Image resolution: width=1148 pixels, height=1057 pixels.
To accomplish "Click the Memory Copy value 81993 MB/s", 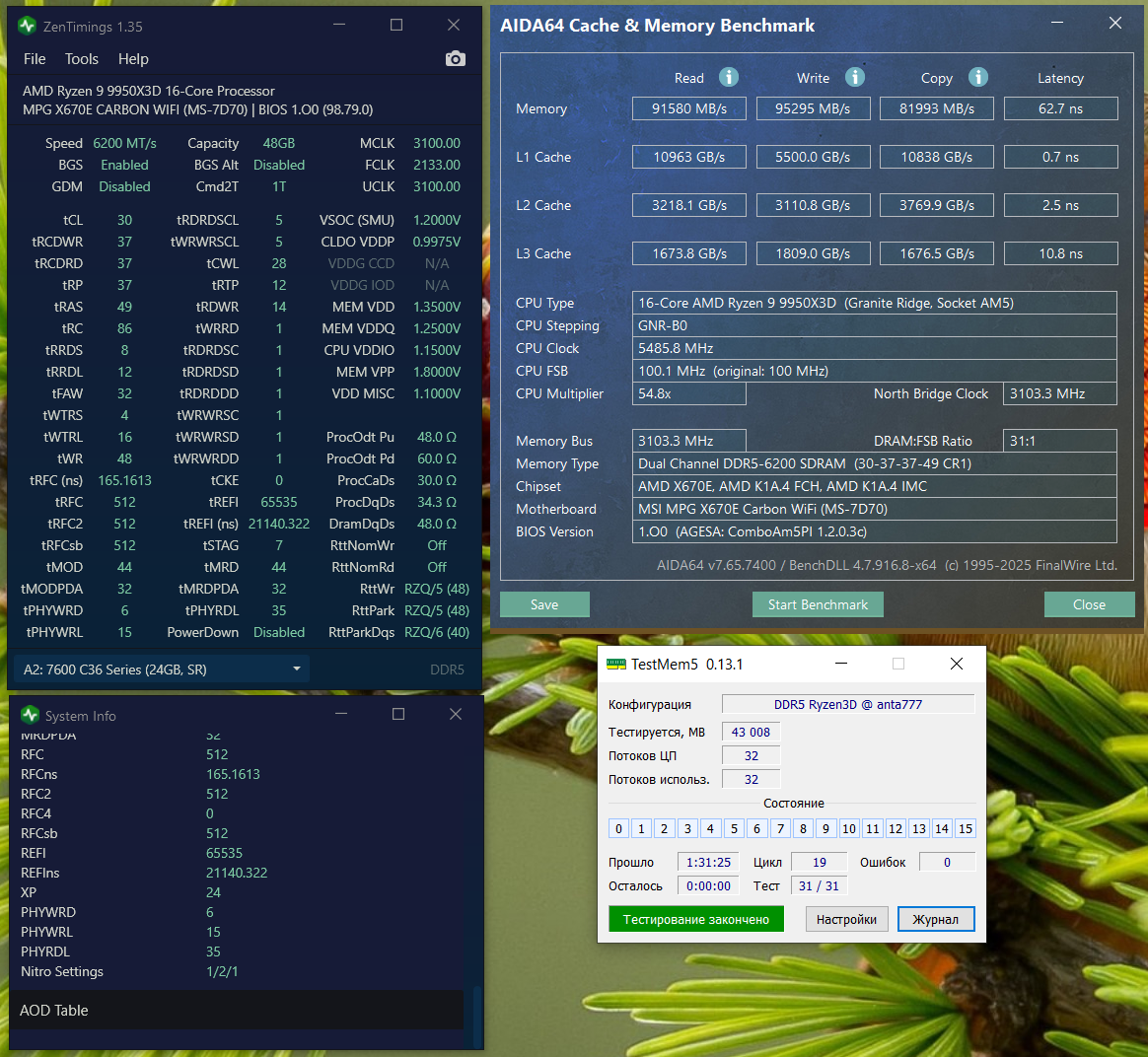I will pos(936,108).
